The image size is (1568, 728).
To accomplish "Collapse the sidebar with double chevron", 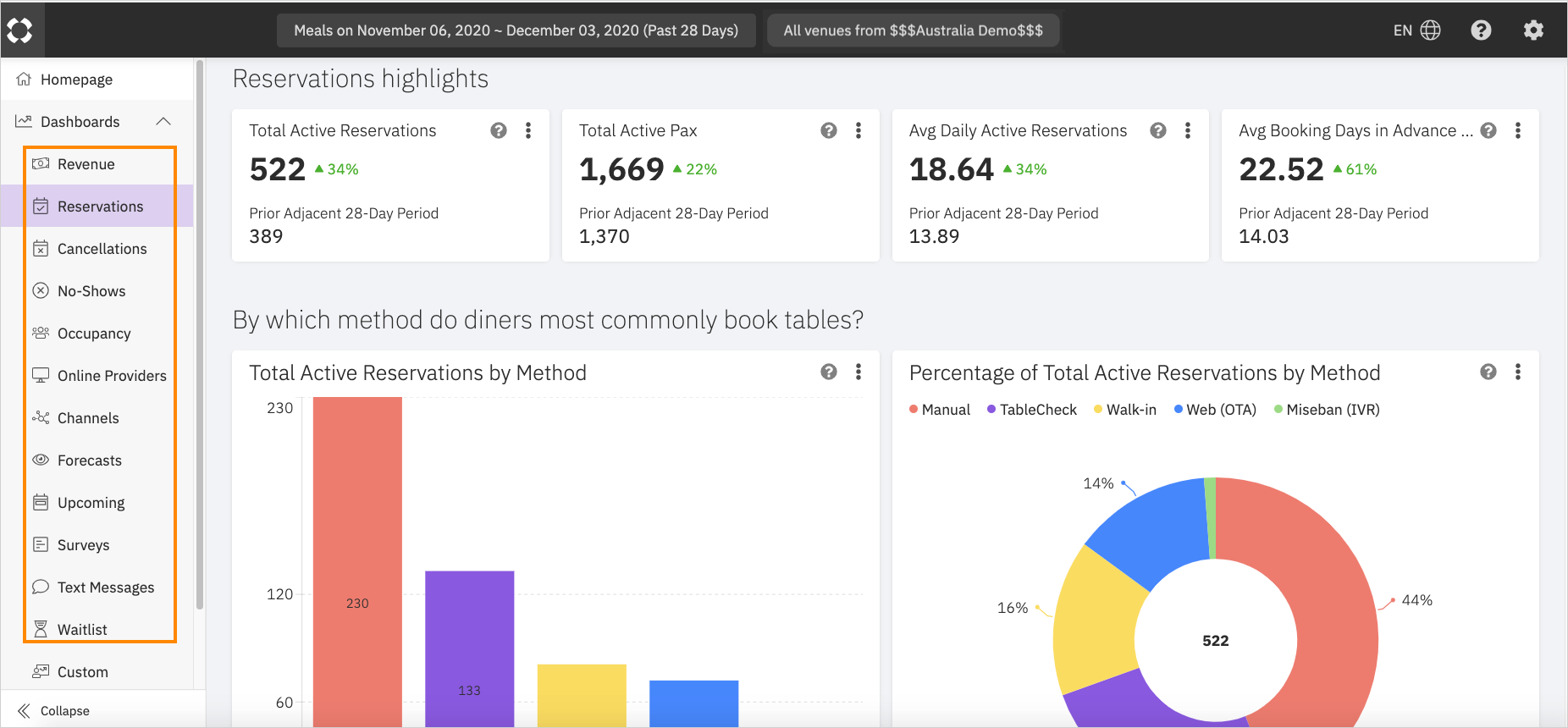I will point(24,711).
